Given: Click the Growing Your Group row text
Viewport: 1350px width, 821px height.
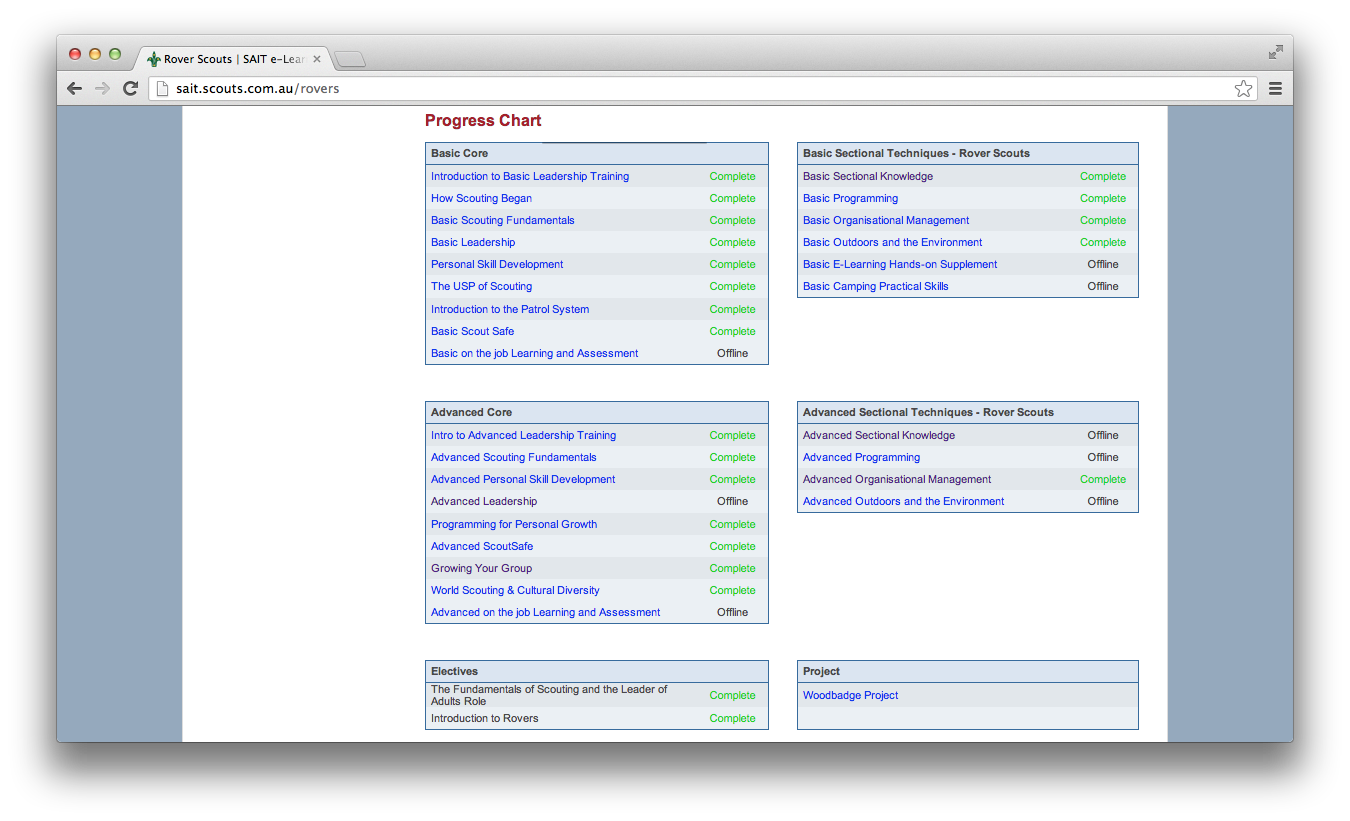Looking at the screenshot, I should pos(481,568).
